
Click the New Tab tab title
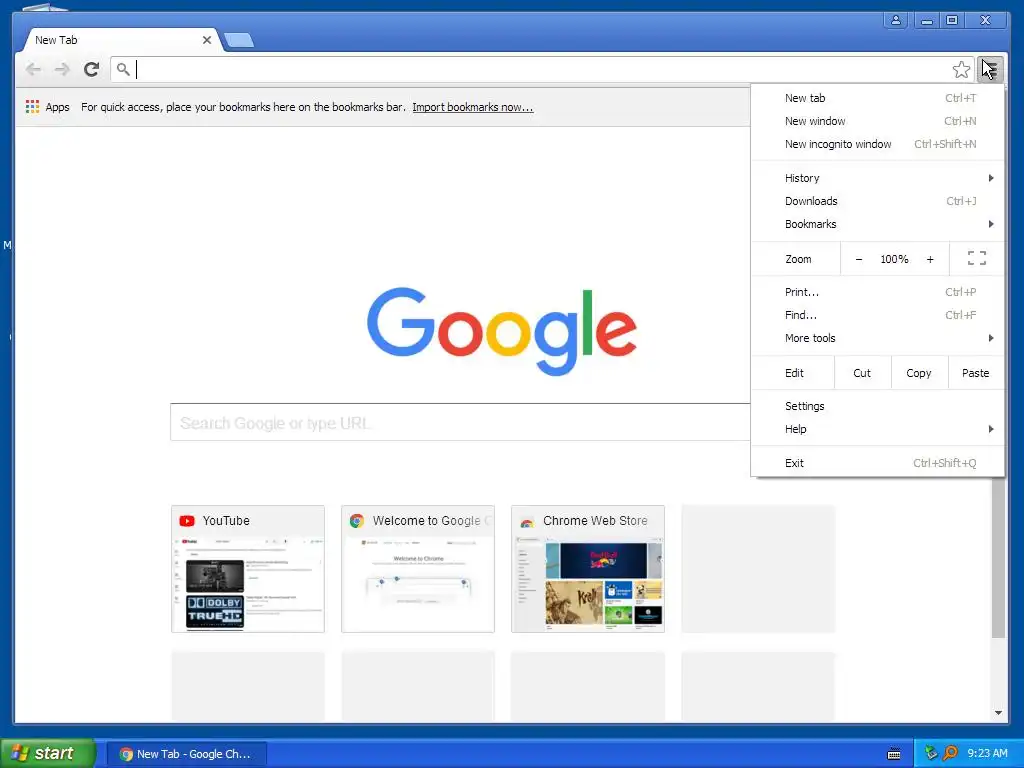56,40
